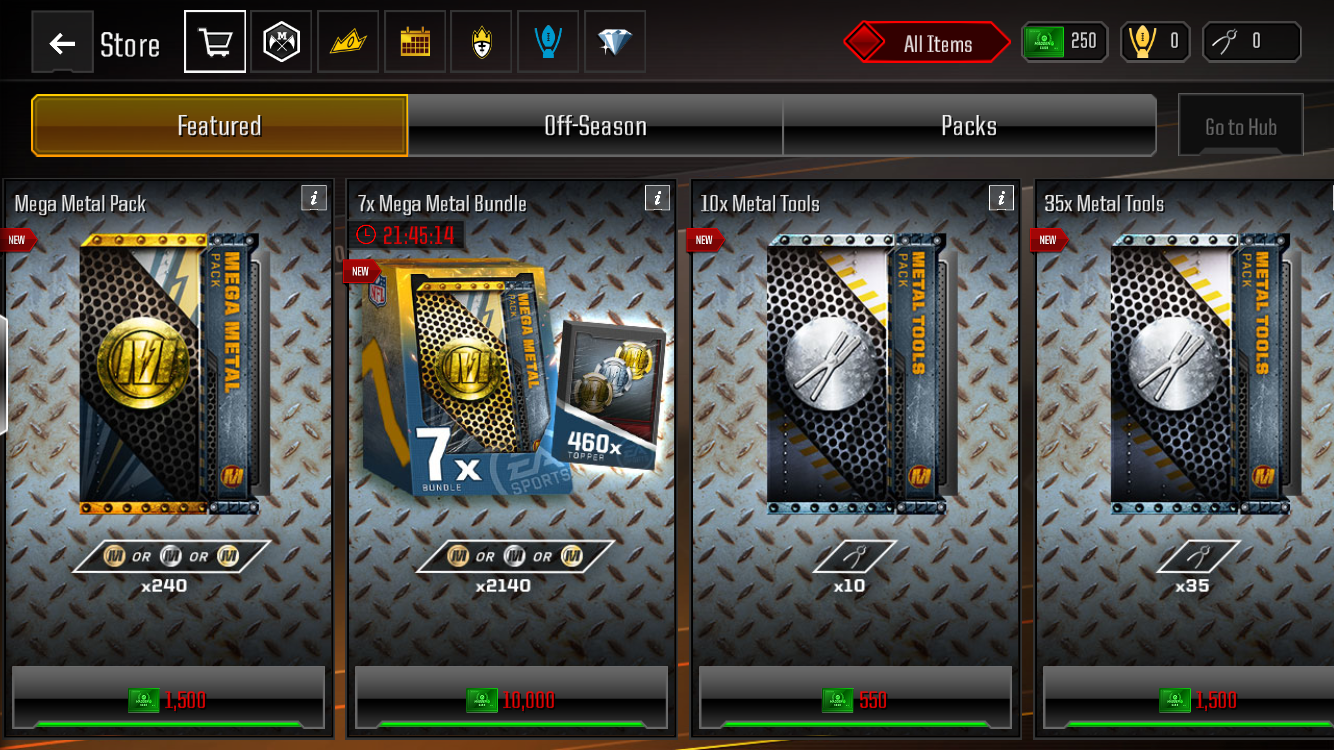The image size is (1334, 750).
Task: Show info for 10x Metal Tools
Action: [x=1001, y=198]
